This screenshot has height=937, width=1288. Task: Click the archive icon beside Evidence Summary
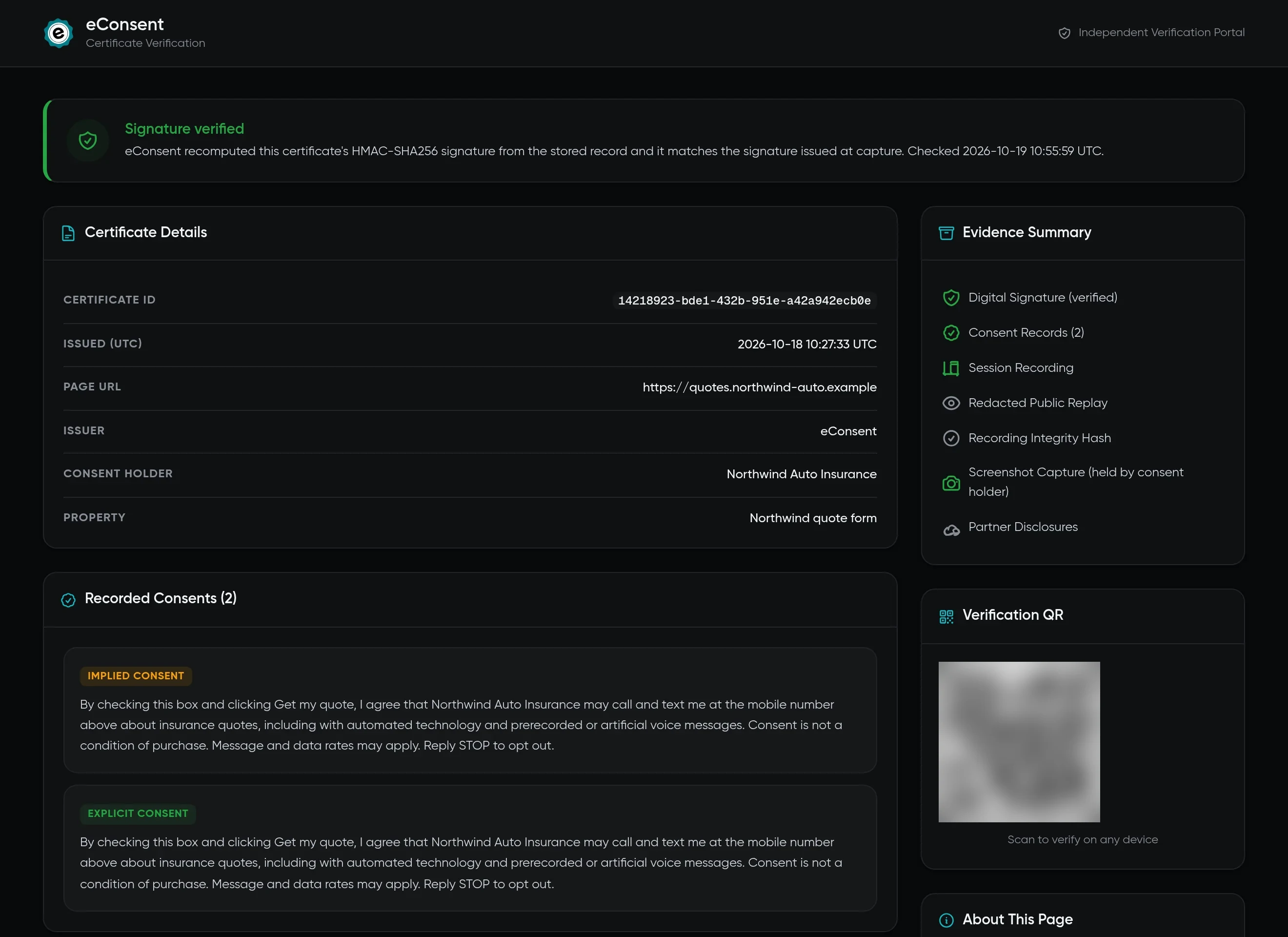pyautogui.click(x=946, y=233)
